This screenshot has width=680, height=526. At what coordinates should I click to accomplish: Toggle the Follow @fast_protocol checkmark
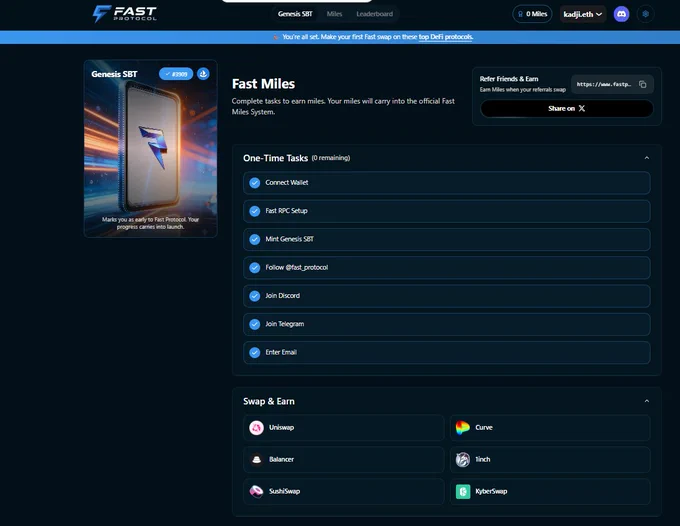[x=255, y=268]
